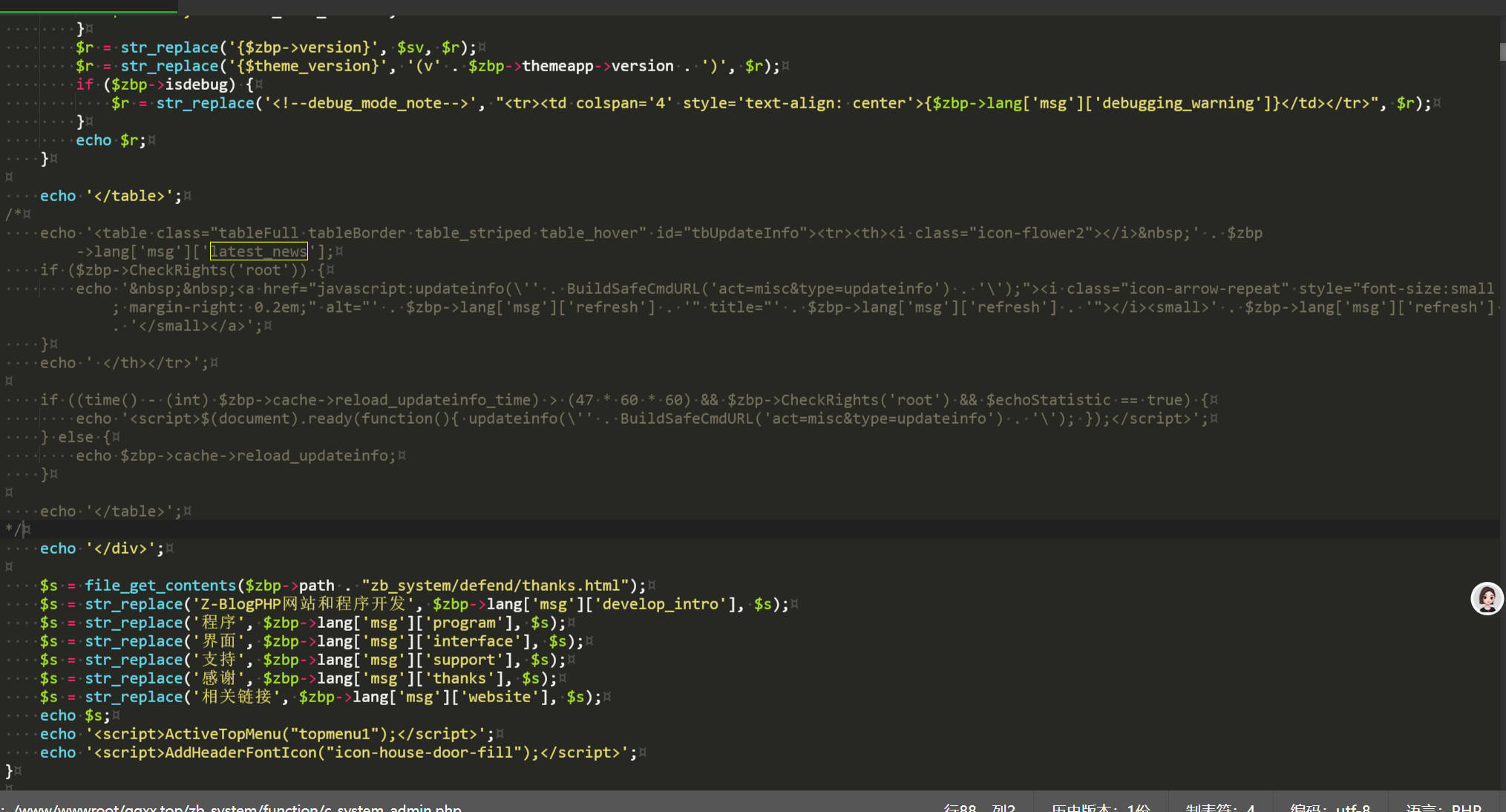1506x812 pixels.
Task: Click the $(document).ready script echo line
Action: [642, 419]
